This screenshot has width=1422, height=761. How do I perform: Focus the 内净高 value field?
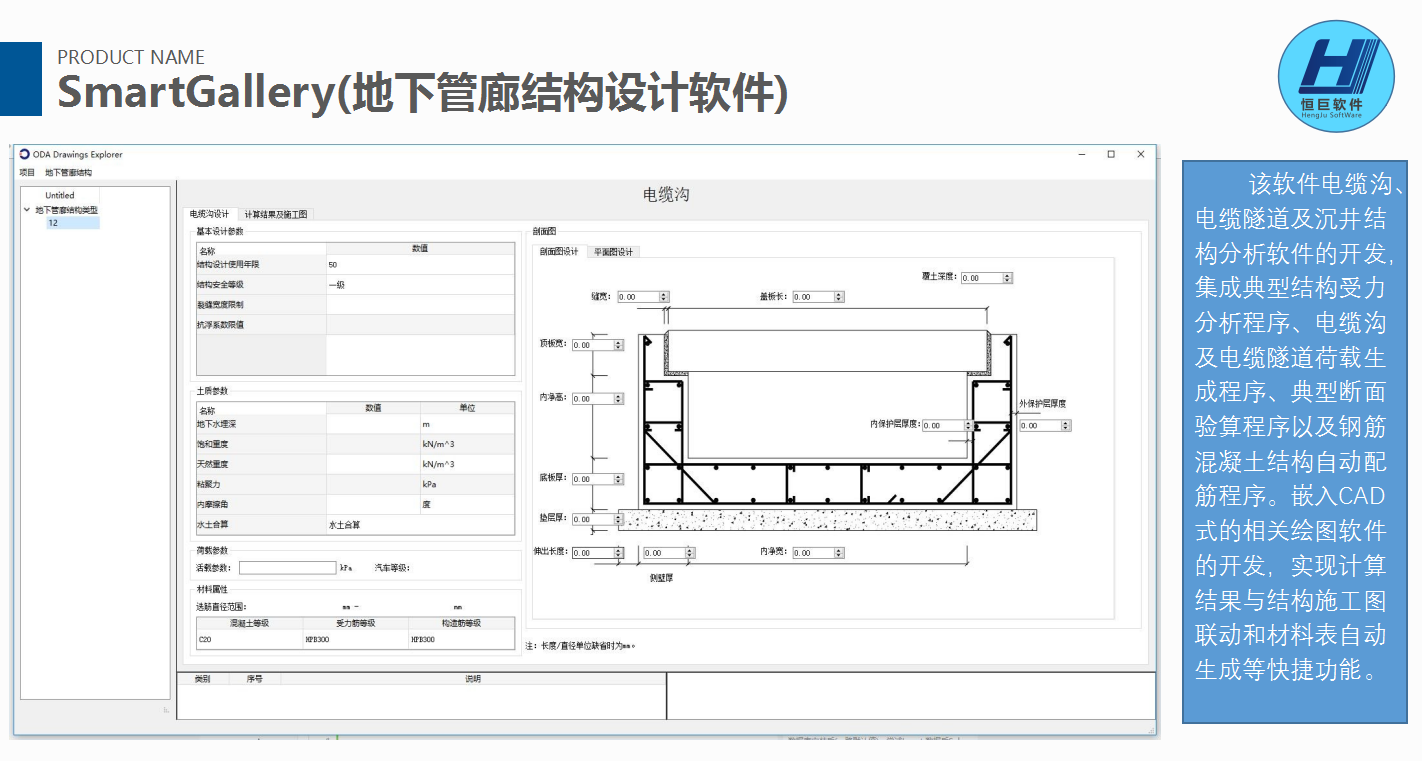click(592, 399)
